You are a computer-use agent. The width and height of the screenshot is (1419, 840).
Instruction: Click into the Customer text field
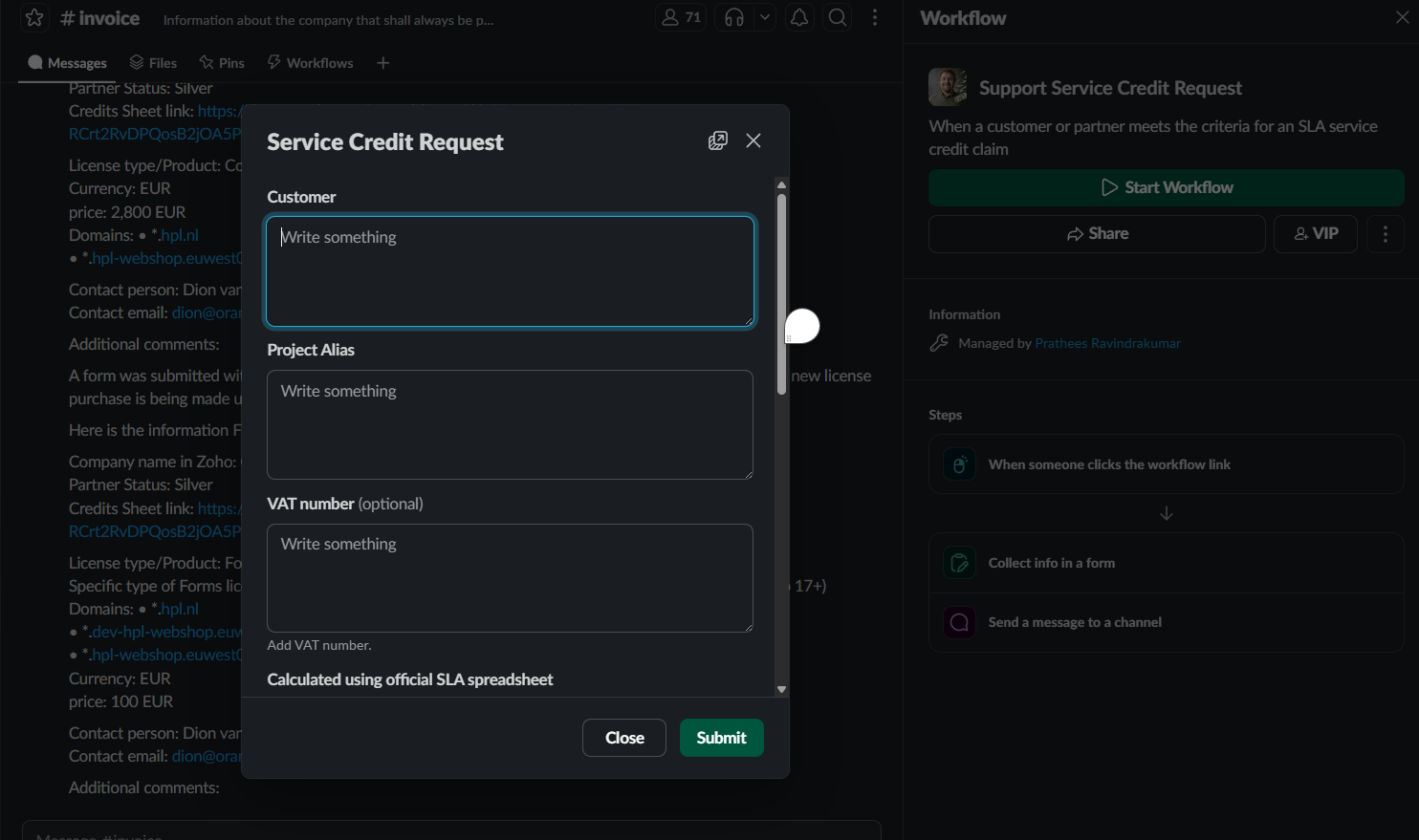click(510, 271)
